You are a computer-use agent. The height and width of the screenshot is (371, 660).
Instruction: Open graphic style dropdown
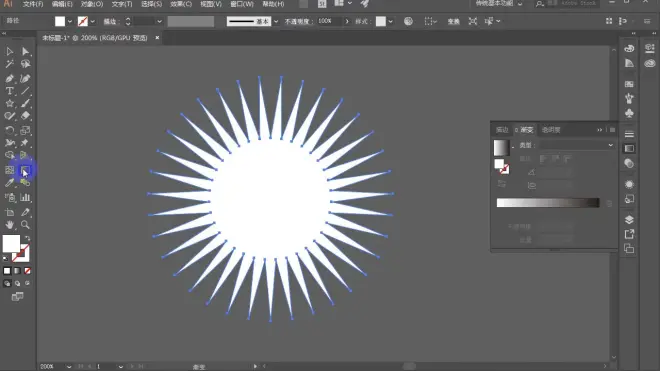(391, 21)
